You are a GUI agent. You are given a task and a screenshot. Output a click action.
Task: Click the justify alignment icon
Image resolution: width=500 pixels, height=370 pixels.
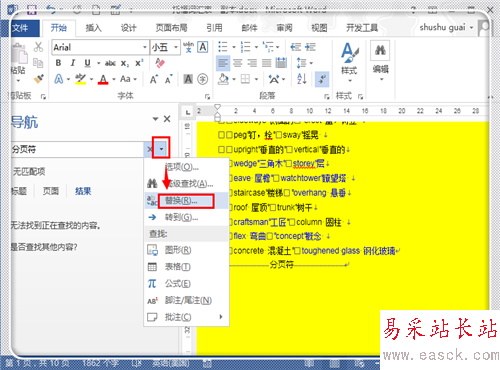(x=266, y=63)
